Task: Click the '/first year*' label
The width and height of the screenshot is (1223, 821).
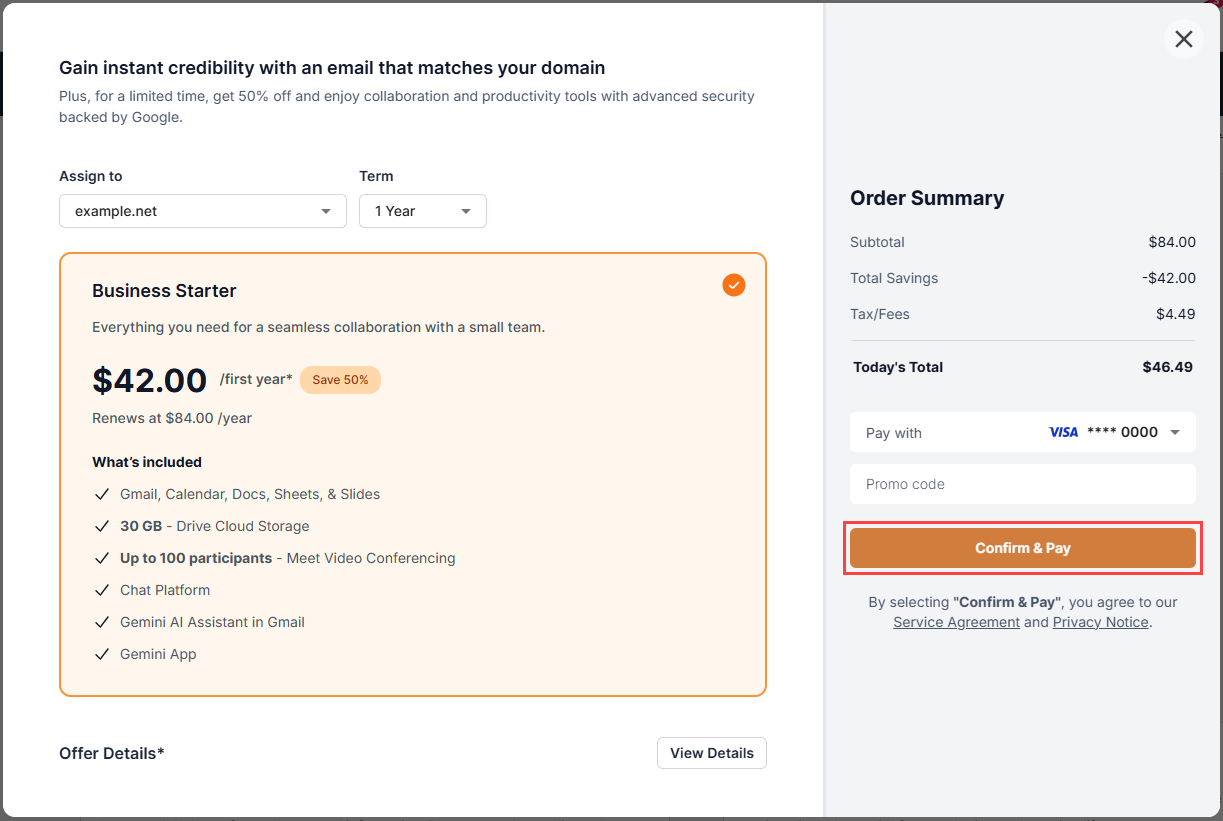Action: coord(256,379)
